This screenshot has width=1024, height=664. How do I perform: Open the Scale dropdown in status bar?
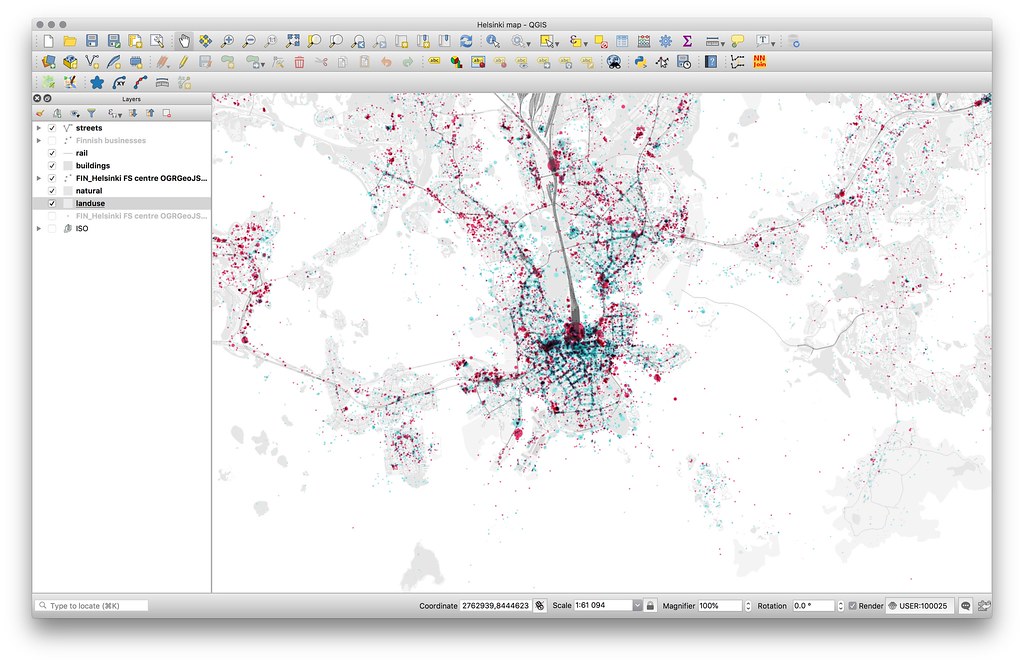(637, 606)
